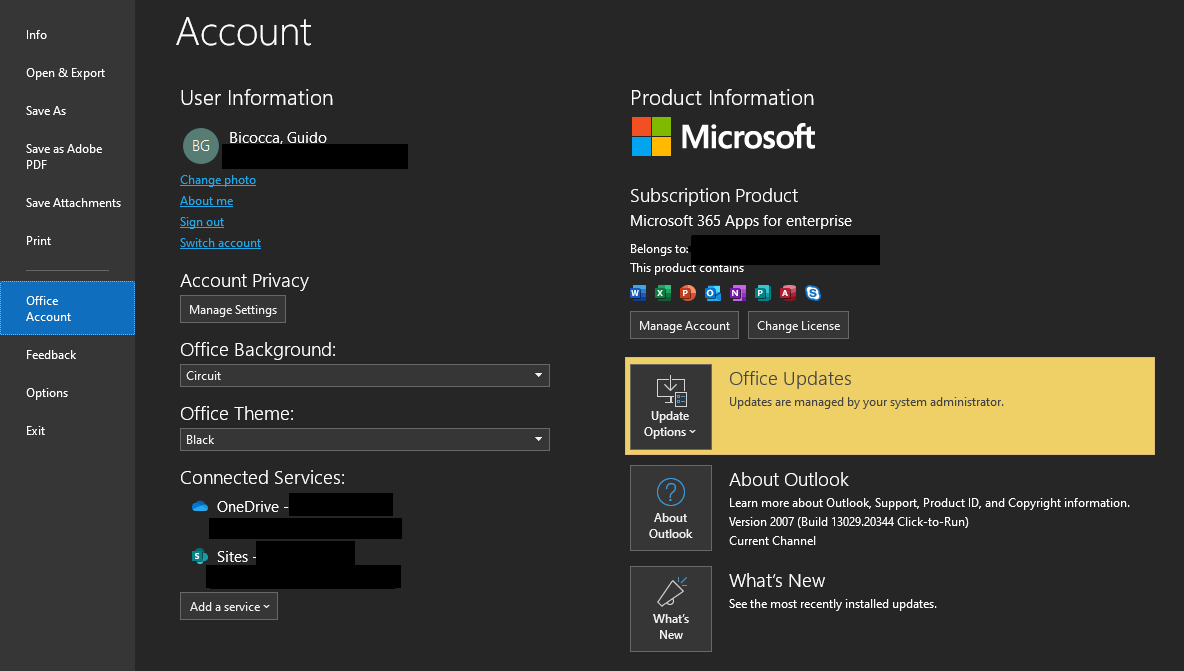Viewport: 1184px width, 671px height.
Task: Click the "Sites -" service label
Action: 236,556
